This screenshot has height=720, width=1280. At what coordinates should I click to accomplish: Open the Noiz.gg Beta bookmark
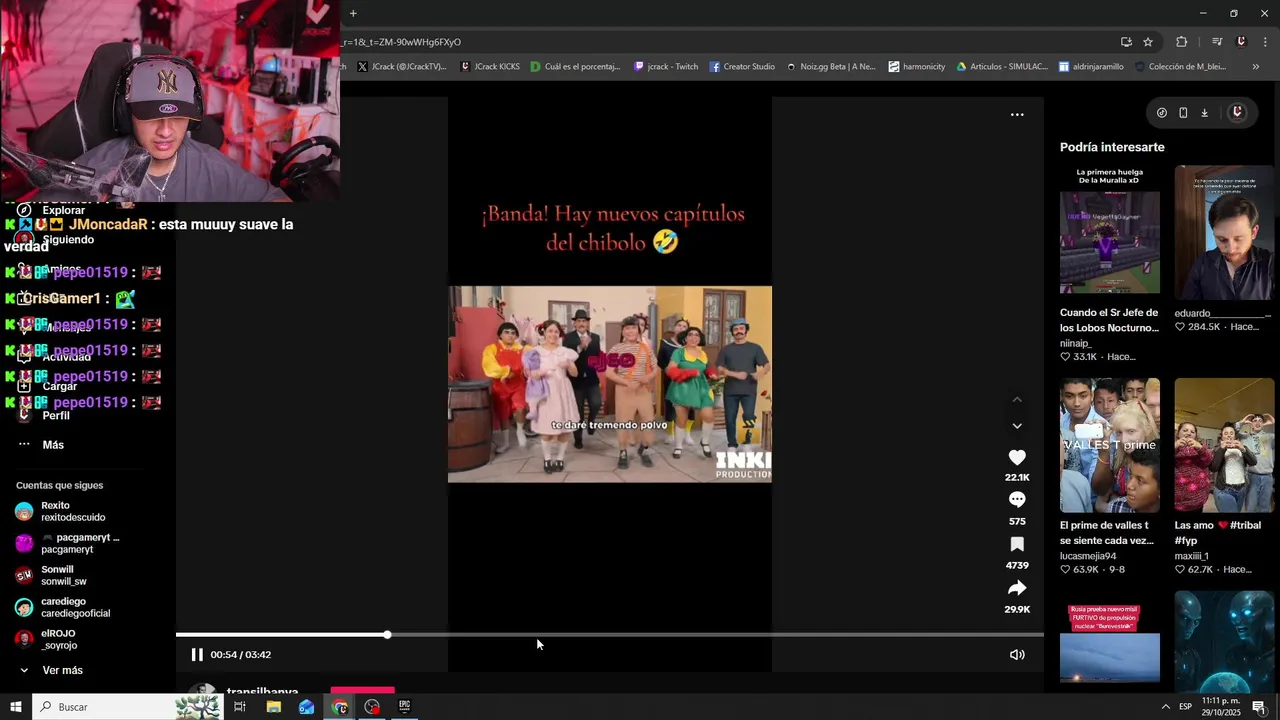pos(831,67)
